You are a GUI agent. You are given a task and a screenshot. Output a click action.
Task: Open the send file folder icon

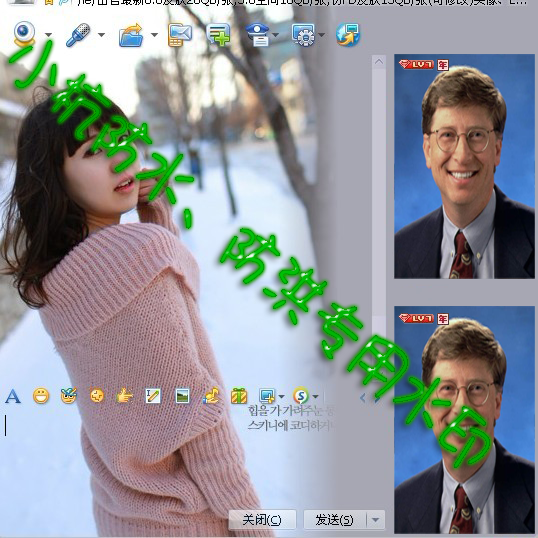tap(131, 35)
